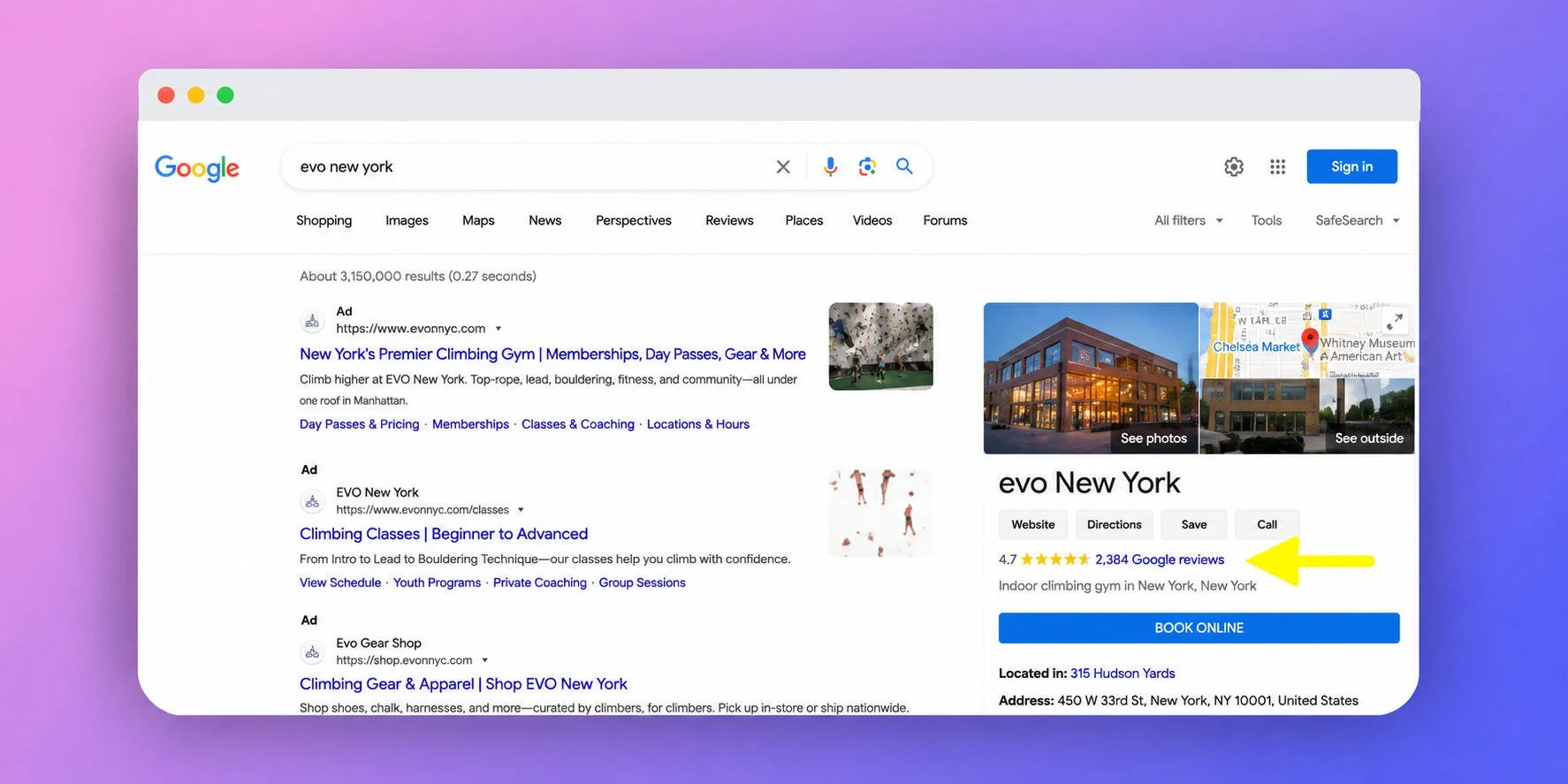Click the Directions button
Screen dimensions: 1568x784
[x=1114, y=524]
